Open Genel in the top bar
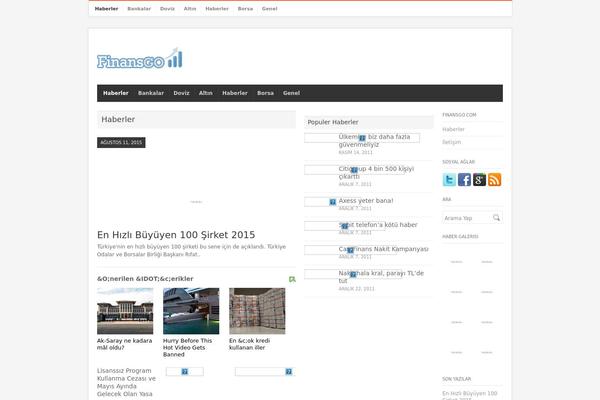 click(269, 8)
